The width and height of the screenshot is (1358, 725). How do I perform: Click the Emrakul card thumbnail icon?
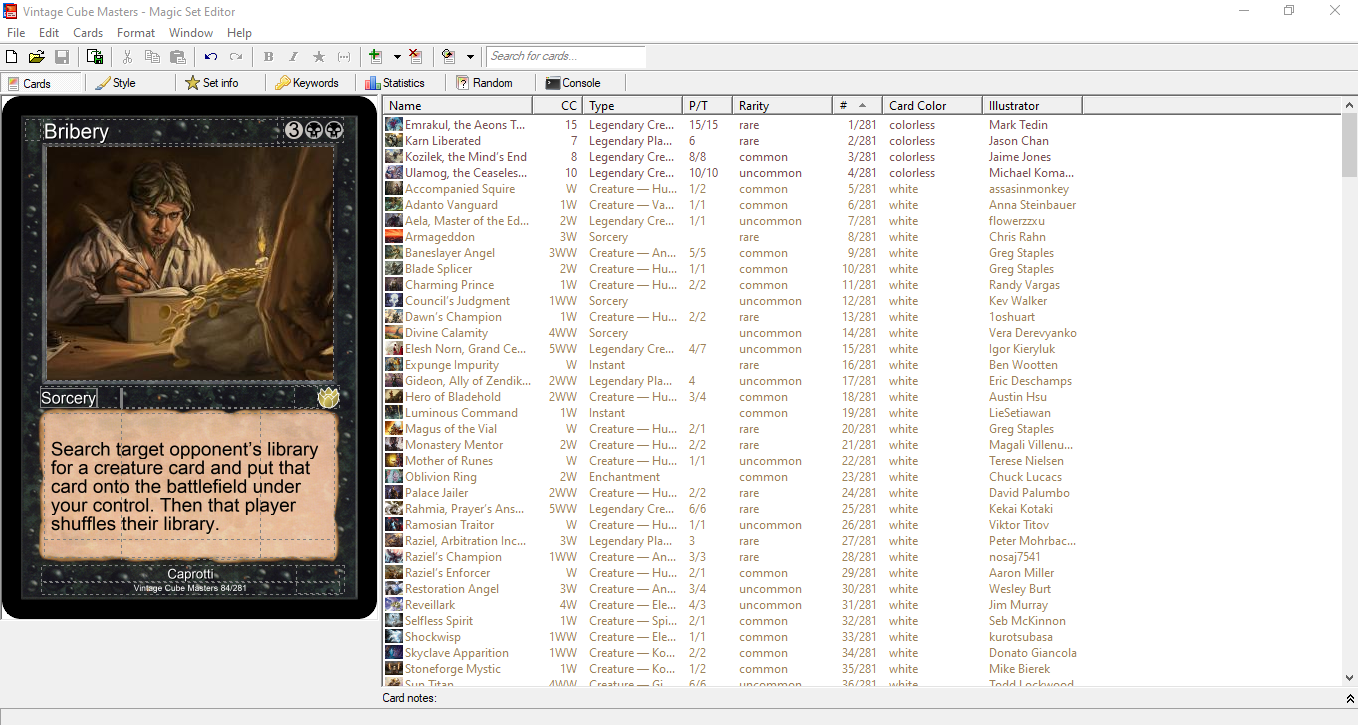coord(394,125)
